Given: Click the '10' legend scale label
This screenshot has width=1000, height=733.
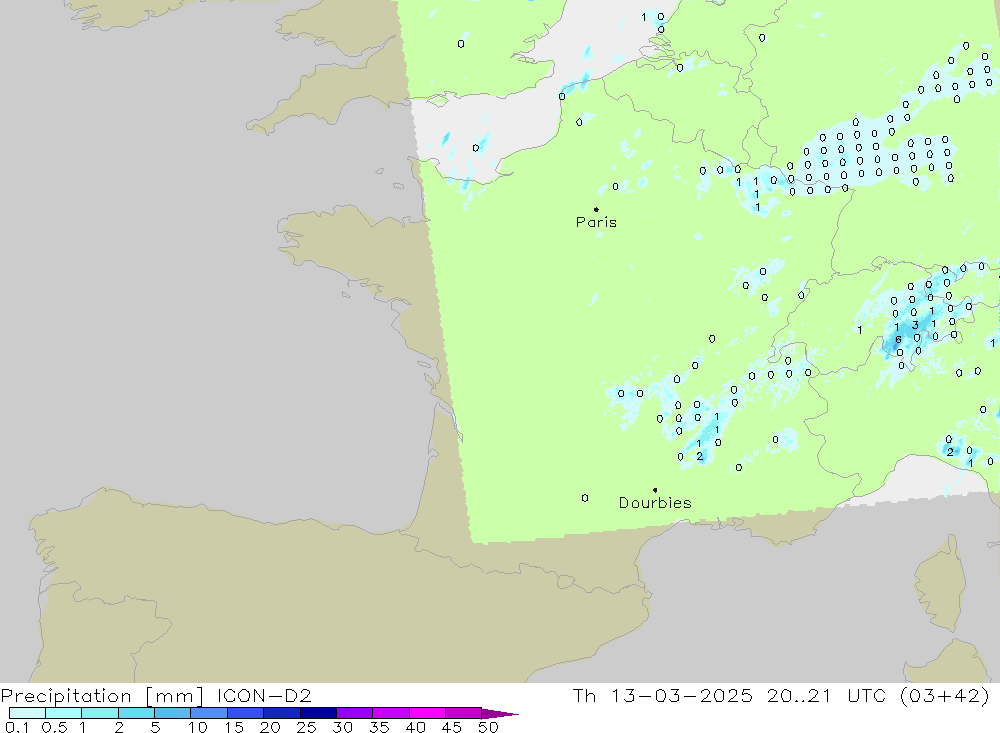Looking at the screenshot, I should (x=198, y=727).
